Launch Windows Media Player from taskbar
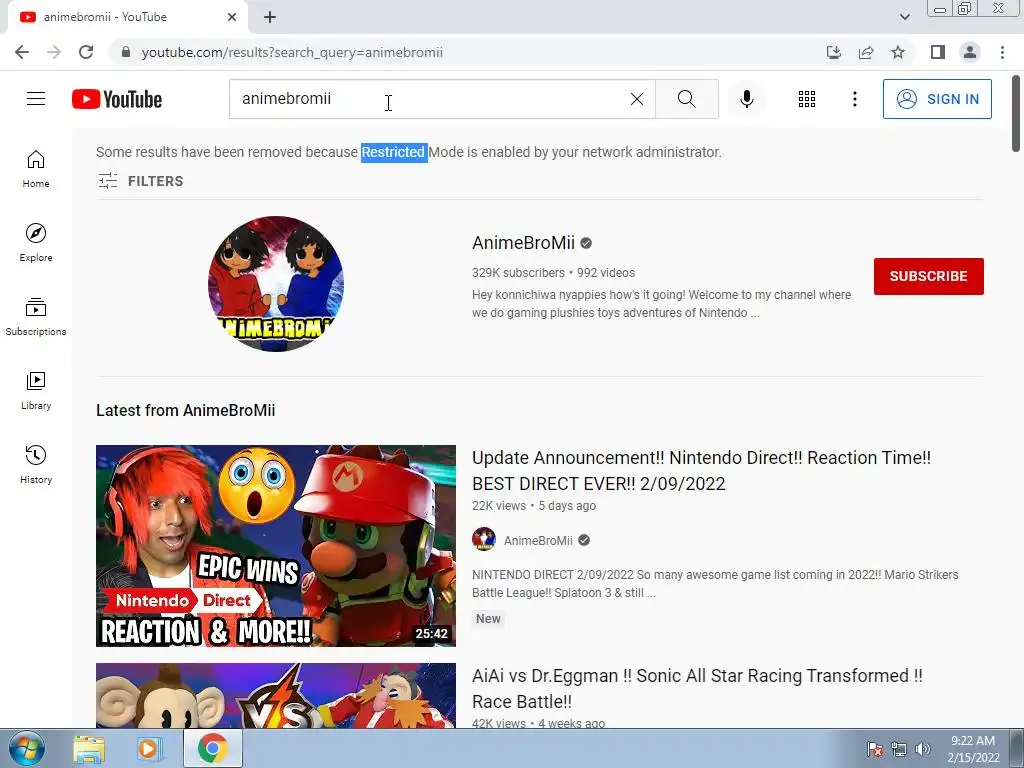Image resolution: width=1024 pixels, height=768 pixels. (150, 749)
